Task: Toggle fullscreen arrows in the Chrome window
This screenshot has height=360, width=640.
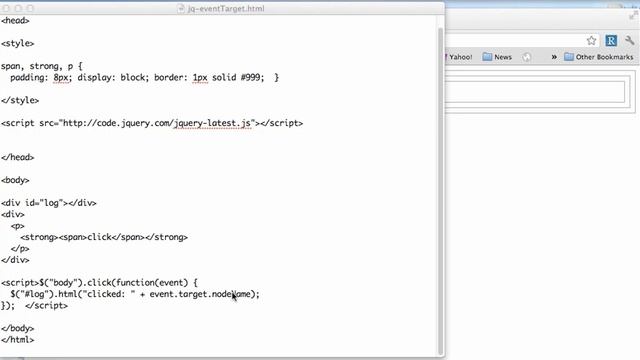Action: pyautogui.click(x=633, y=16)
